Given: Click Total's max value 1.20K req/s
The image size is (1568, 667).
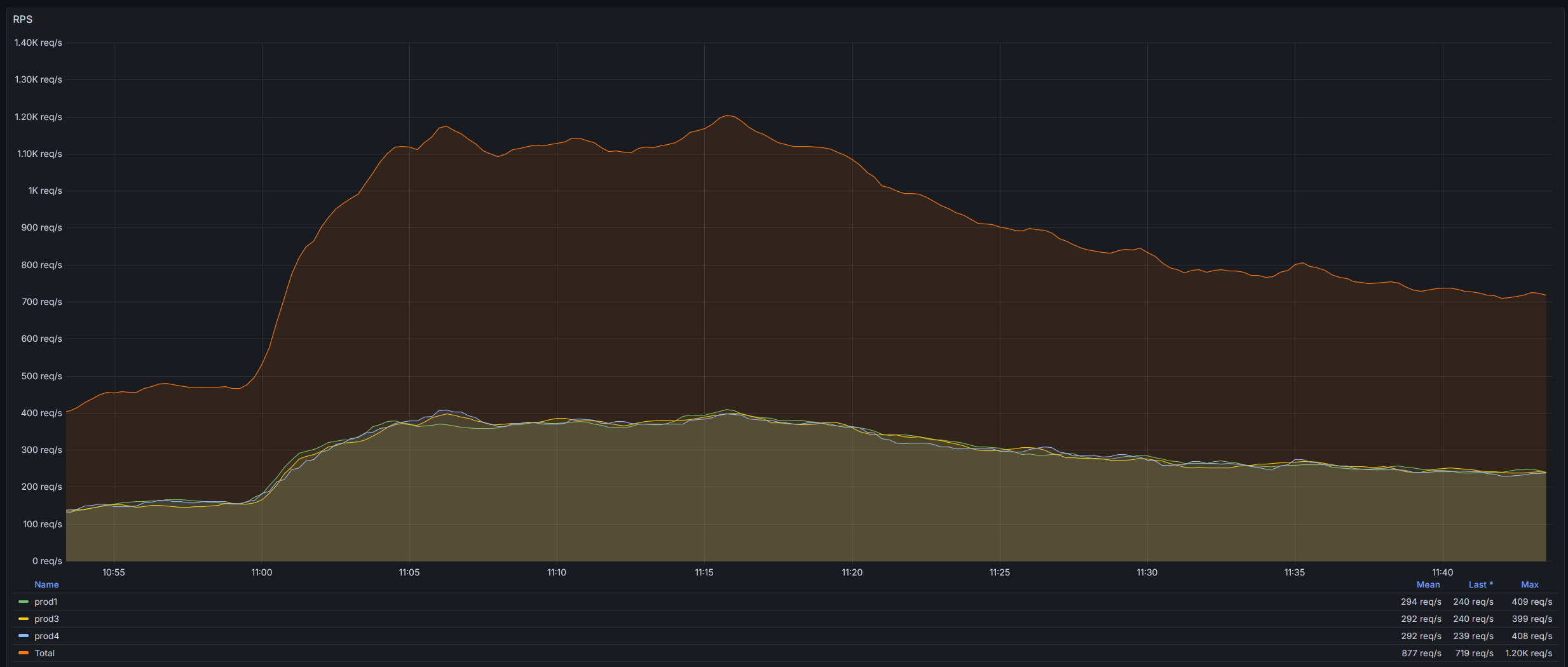Looking at the screenshot, I should pyautogui.click(x=1528, y=653).
